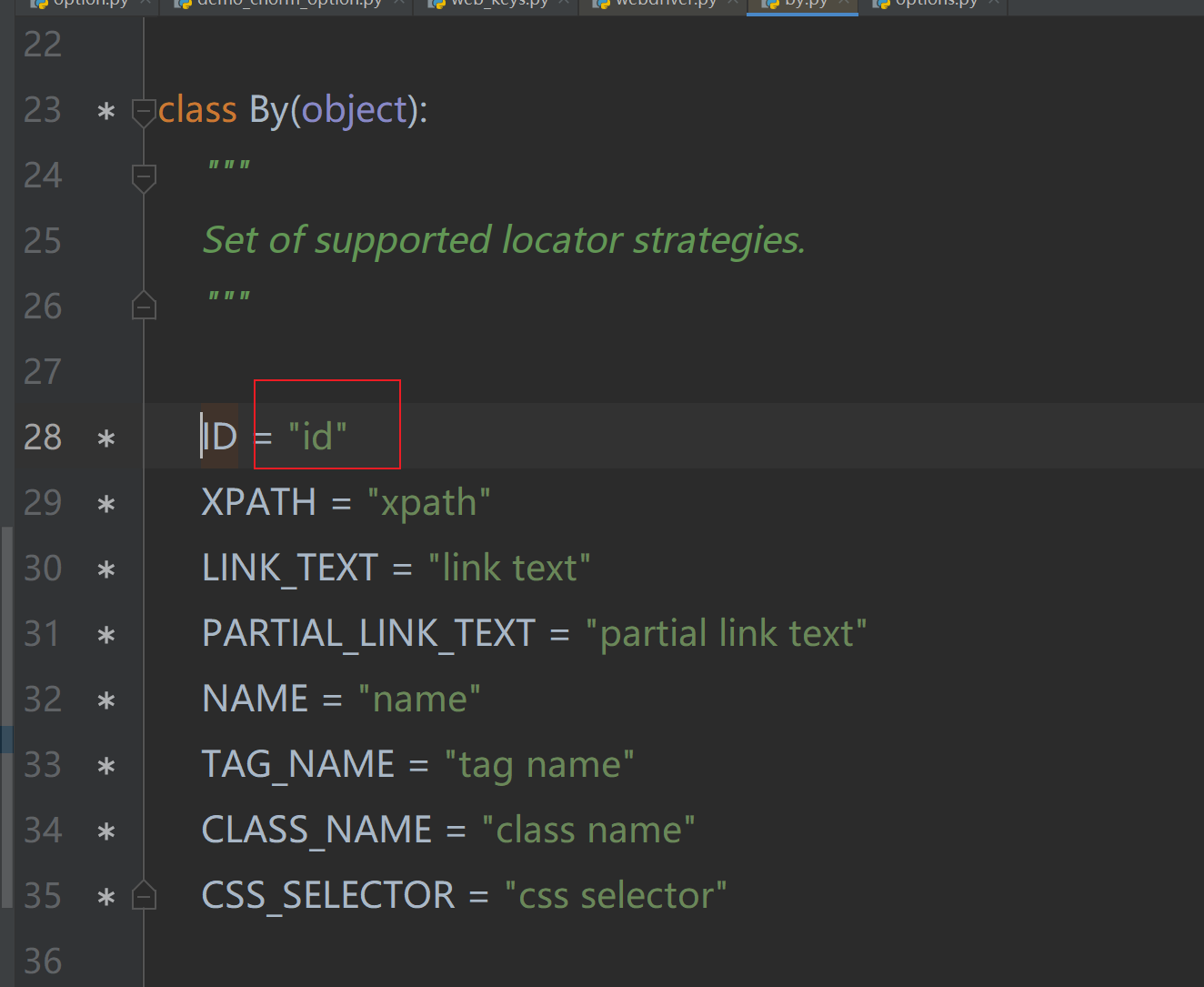The height and width of the screenshot is (987, 1204).
Task: Click the "name" string on line 32
Action: (x=419, y=699)
